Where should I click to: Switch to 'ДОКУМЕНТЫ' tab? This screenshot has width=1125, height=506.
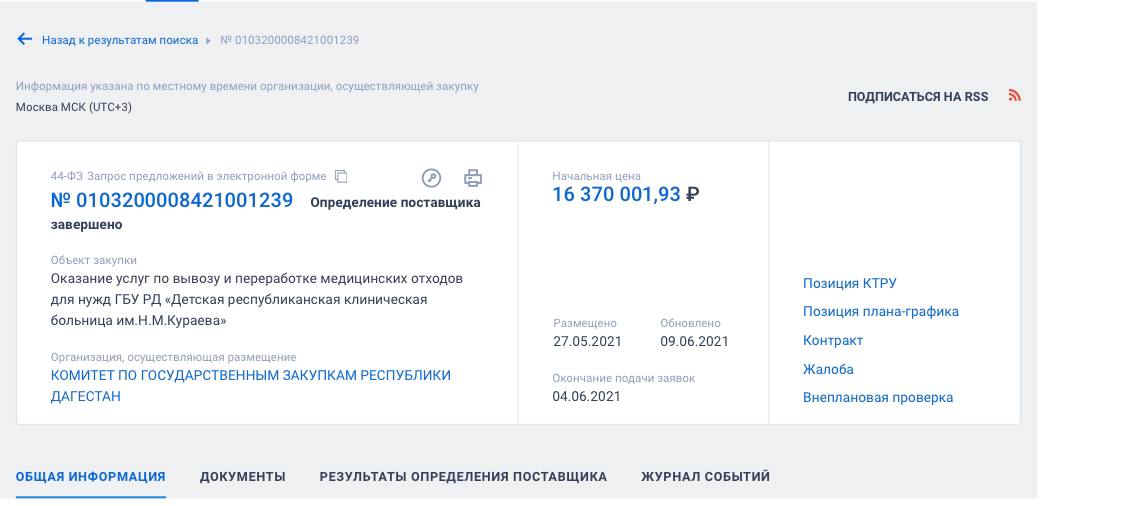(243, 477)
